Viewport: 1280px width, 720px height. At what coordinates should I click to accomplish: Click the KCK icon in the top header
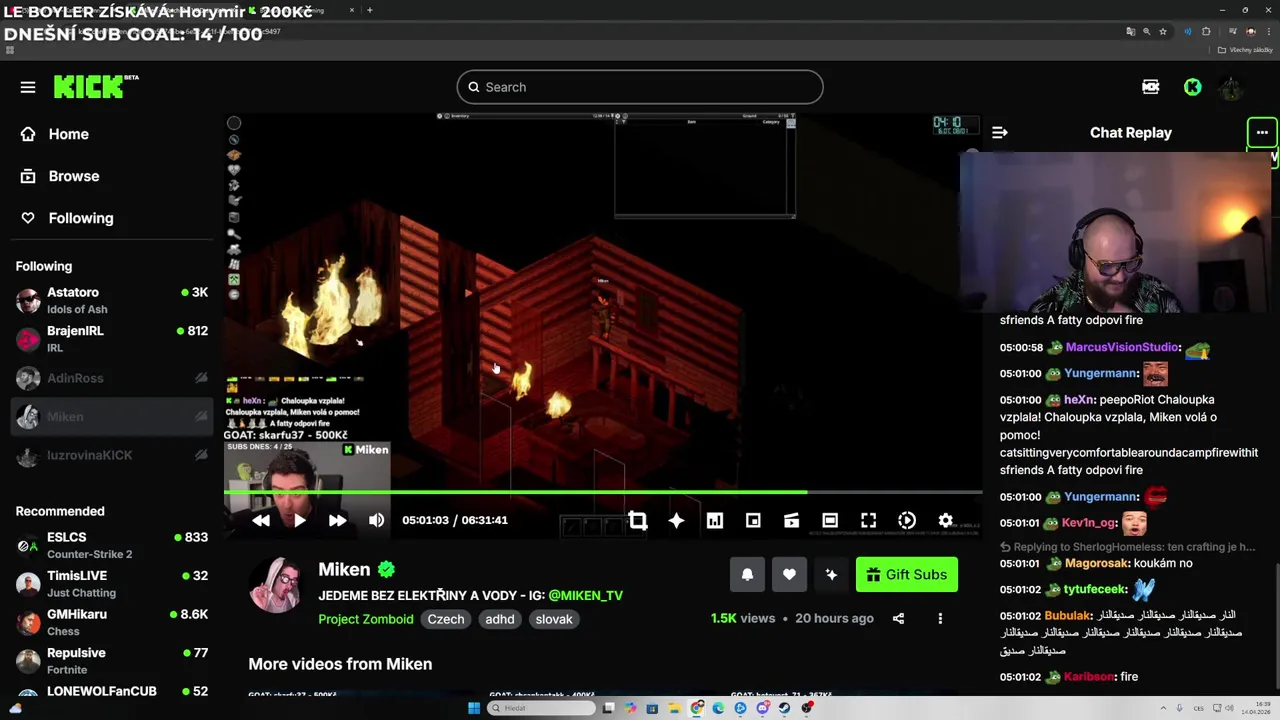click(1151, 87)
